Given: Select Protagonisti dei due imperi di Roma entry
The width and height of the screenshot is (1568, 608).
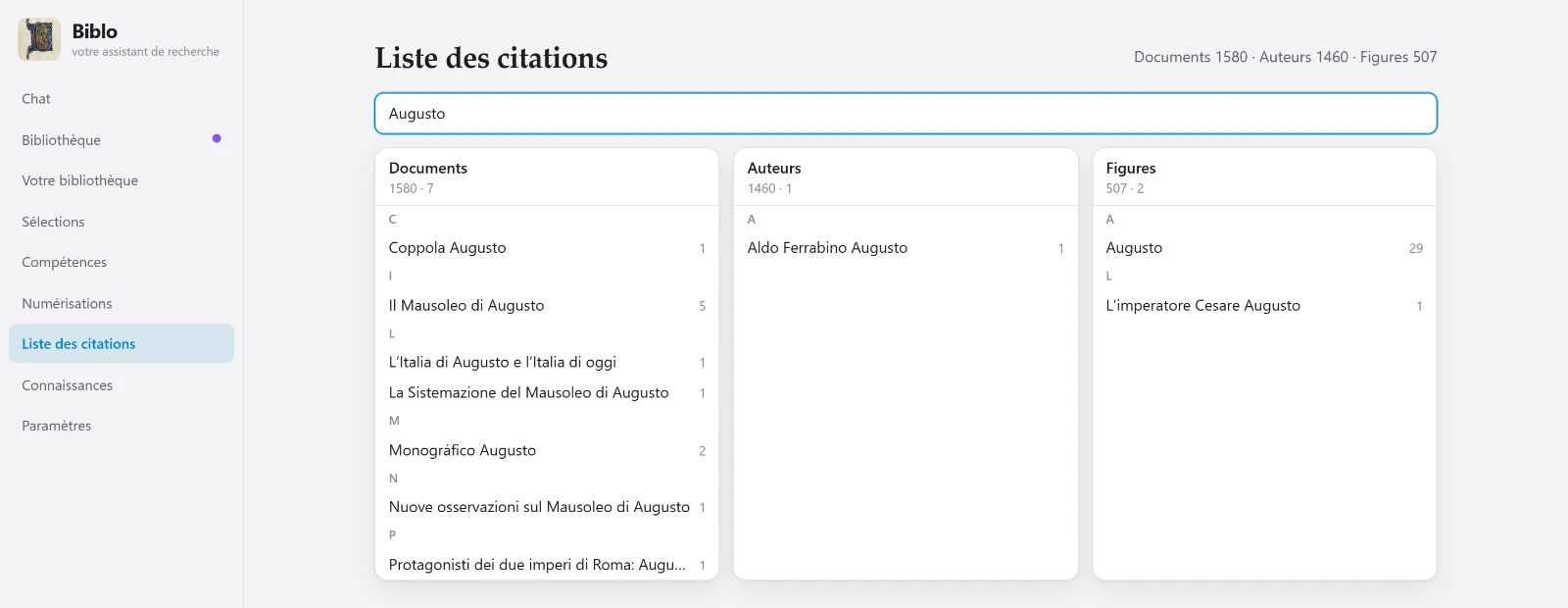Looking at the screenshot, I should [x=547, y=565].
